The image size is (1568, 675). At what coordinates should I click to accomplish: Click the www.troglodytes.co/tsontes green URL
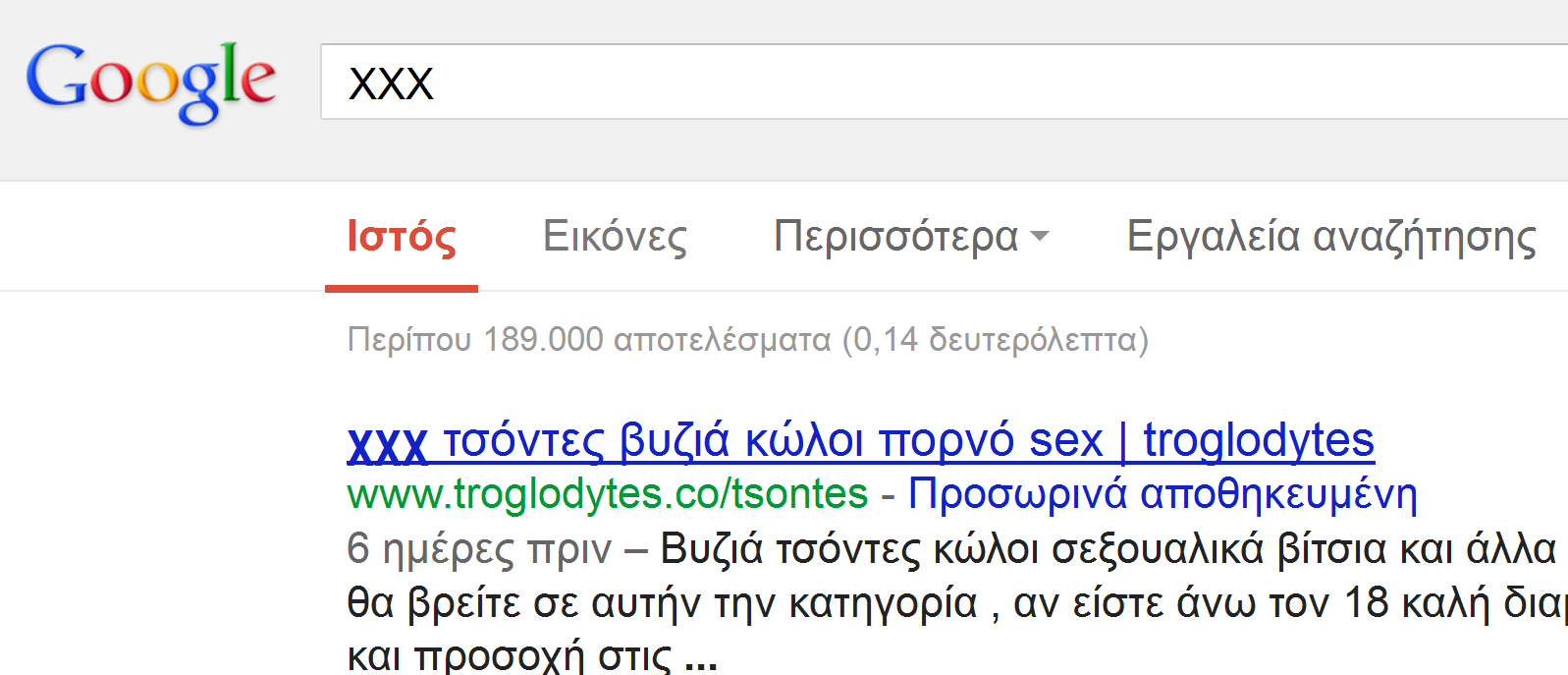coord(608,494)
